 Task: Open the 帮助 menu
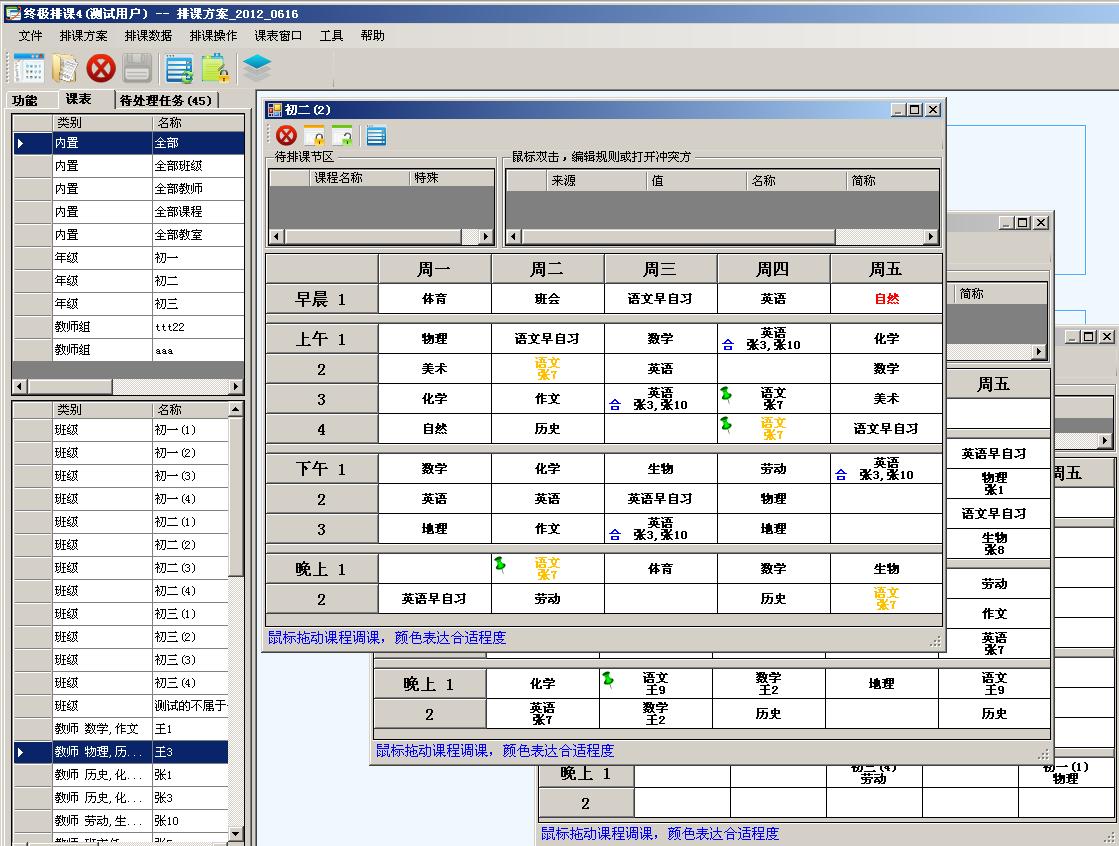click(x=373, y=36)
